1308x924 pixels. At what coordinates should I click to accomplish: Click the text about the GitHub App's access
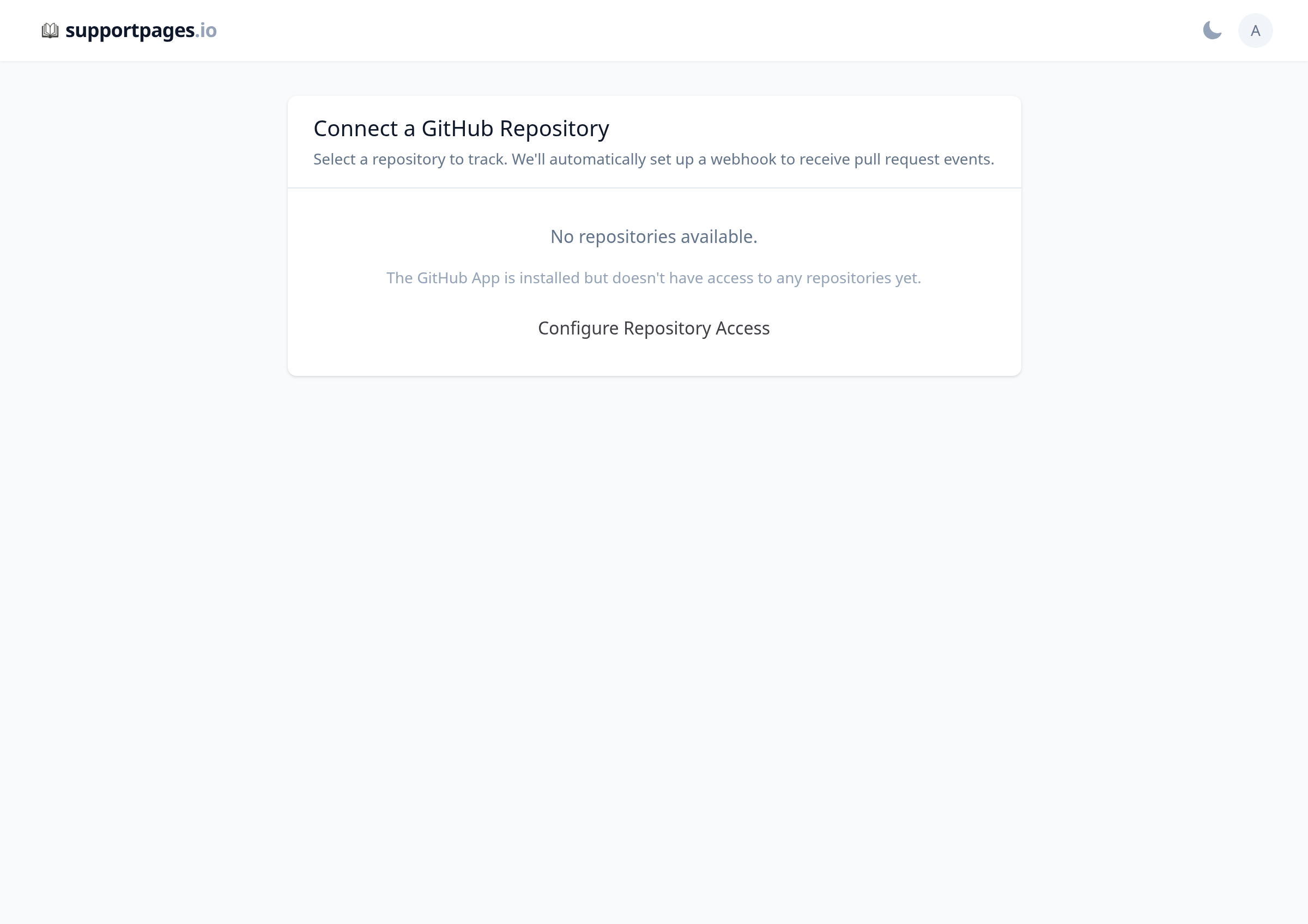pos(653,278)
